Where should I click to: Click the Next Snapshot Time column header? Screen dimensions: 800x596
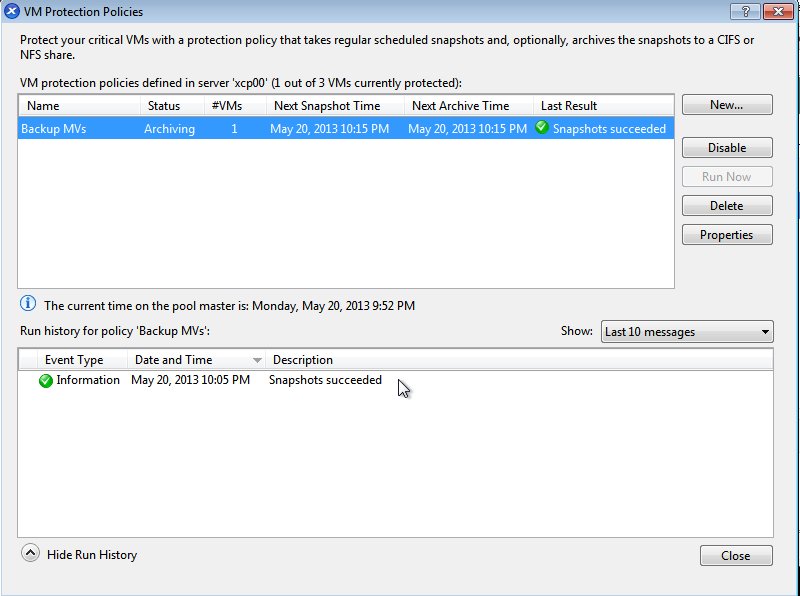335,106
